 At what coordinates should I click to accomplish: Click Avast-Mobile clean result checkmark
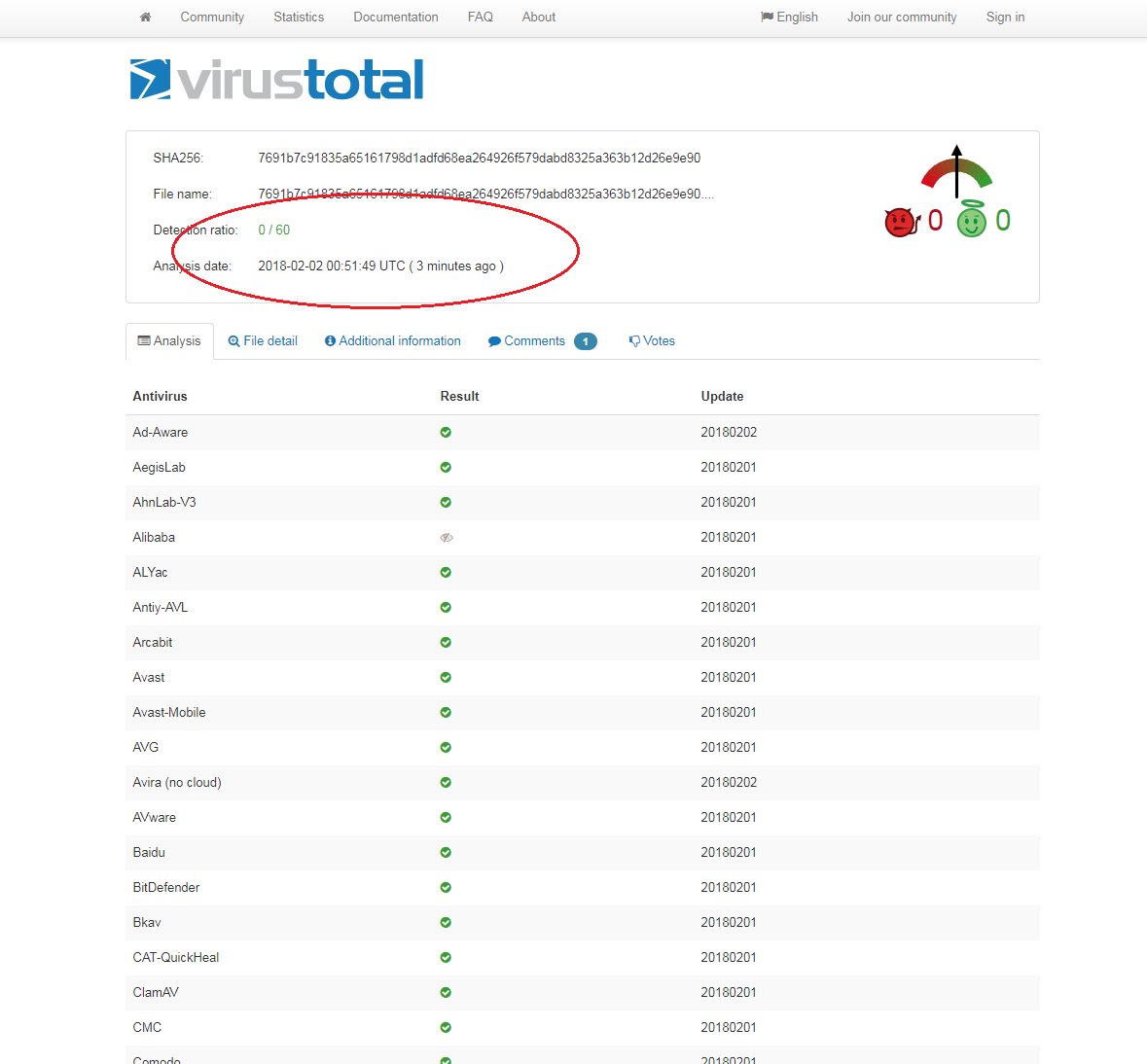coord(446,712)
